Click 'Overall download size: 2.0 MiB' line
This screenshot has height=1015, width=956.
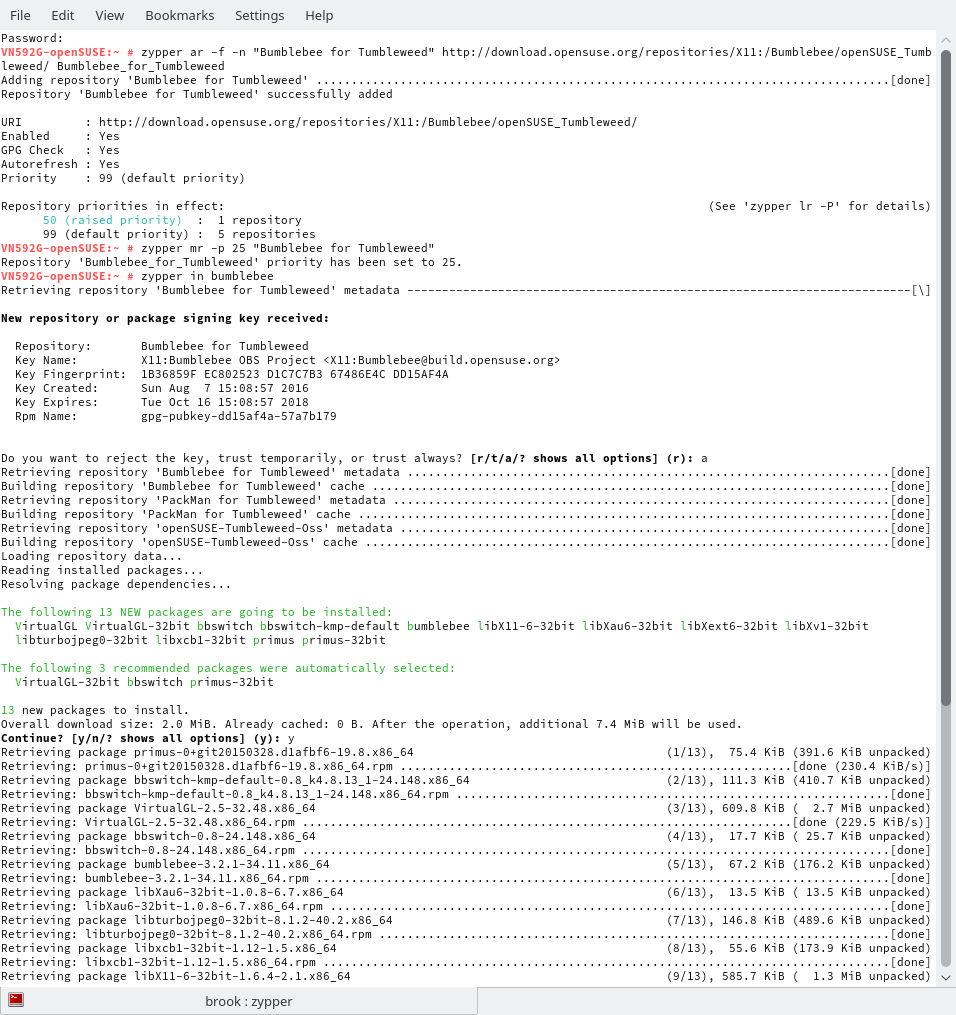point(371,724)
